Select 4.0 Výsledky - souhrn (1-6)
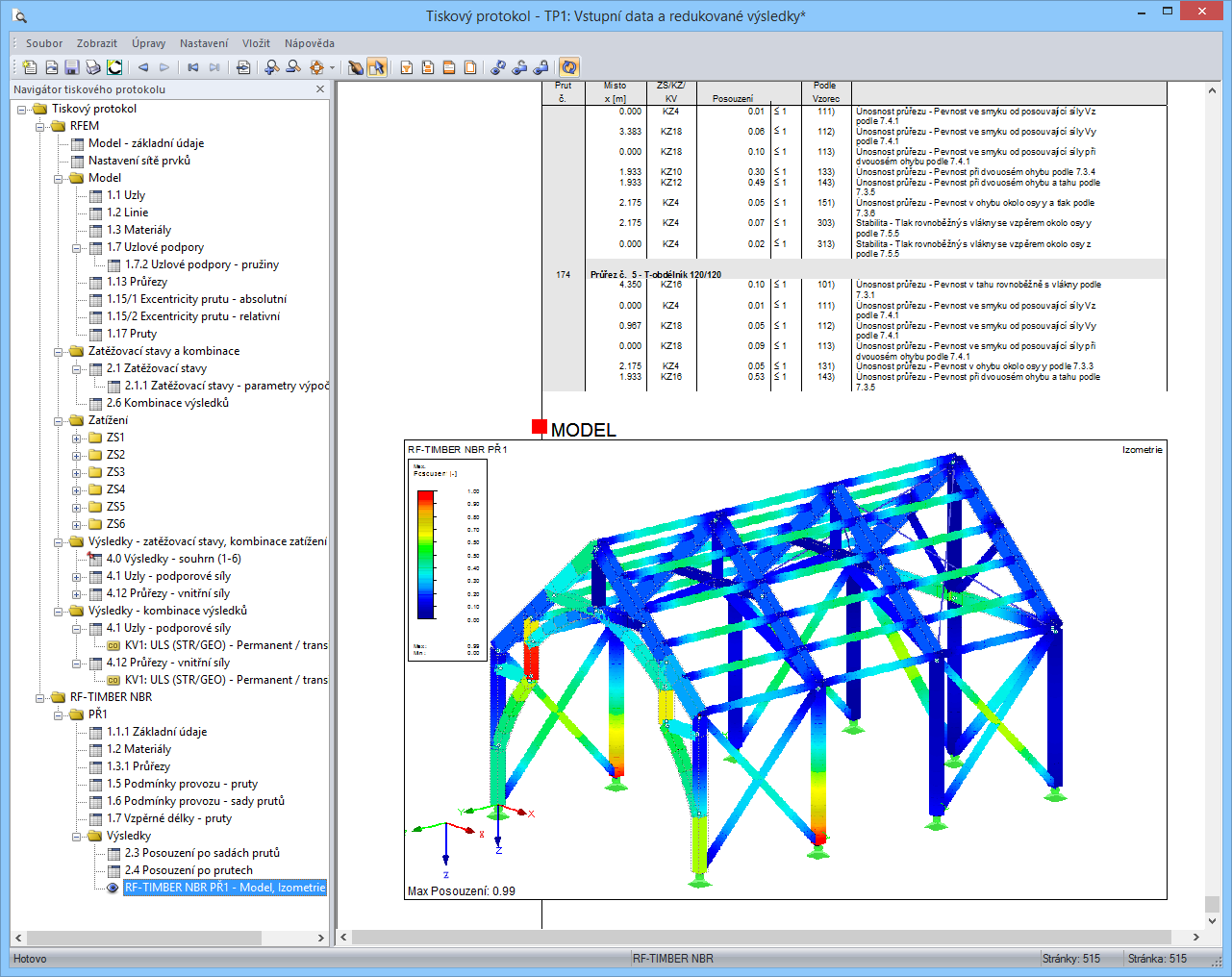This screenshot has width=1232, height=977. 173,559
